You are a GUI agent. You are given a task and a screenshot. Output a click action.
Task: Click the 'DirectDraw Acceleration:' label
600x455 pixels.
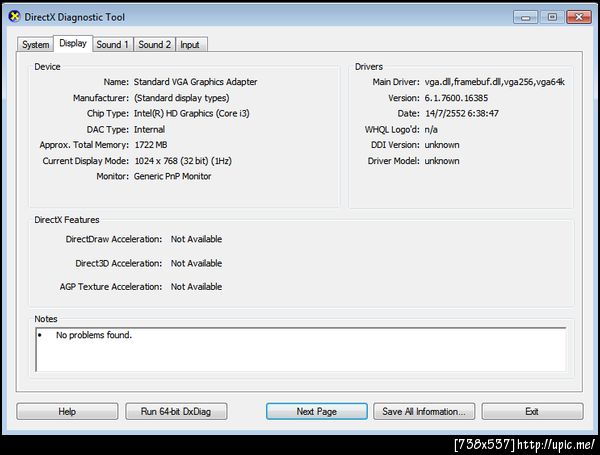[x=114, y=239]
